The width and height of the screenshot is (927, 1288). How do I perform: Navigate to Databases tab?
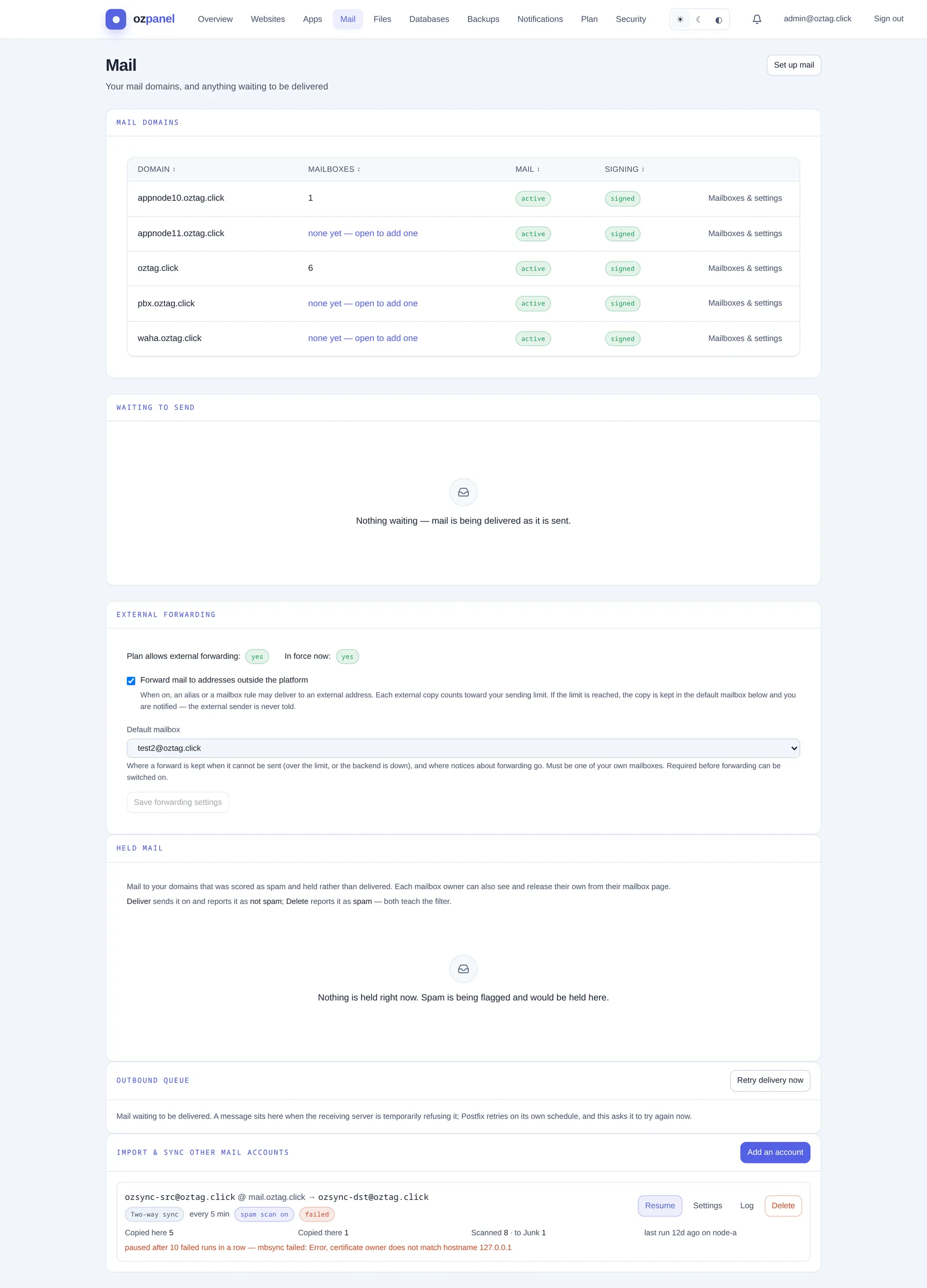coord(430,20)
